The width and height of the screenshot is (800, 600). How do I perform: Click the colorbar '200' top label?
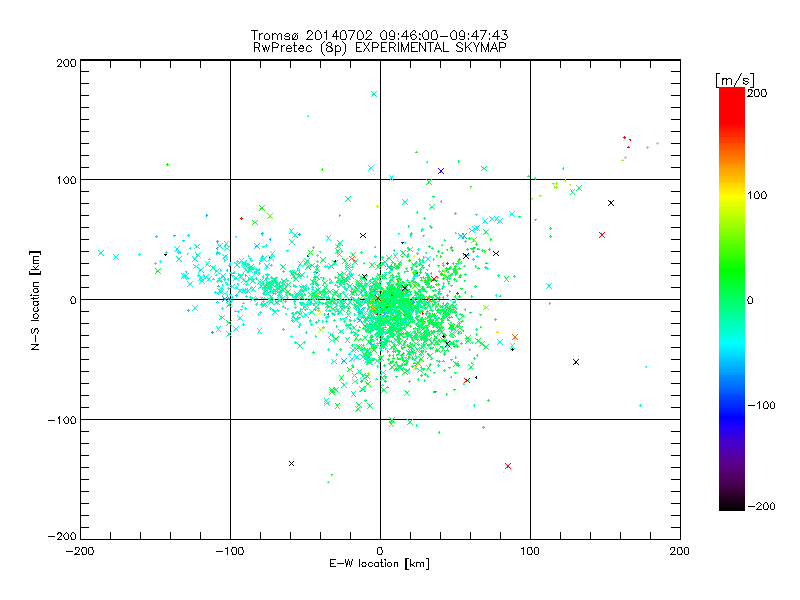point(757,93)
